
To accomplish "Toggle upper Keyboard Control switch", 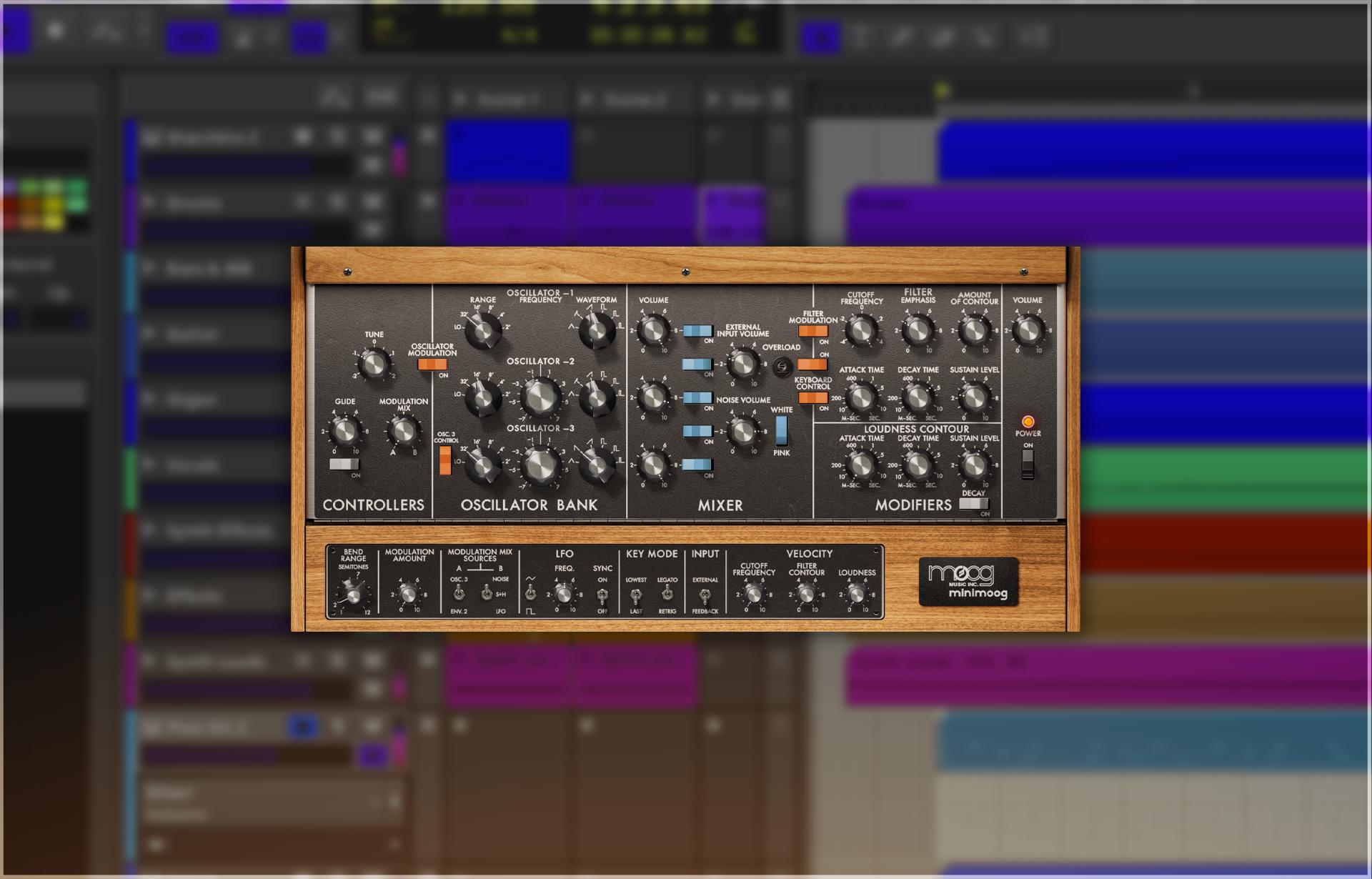I will point(813,364).
